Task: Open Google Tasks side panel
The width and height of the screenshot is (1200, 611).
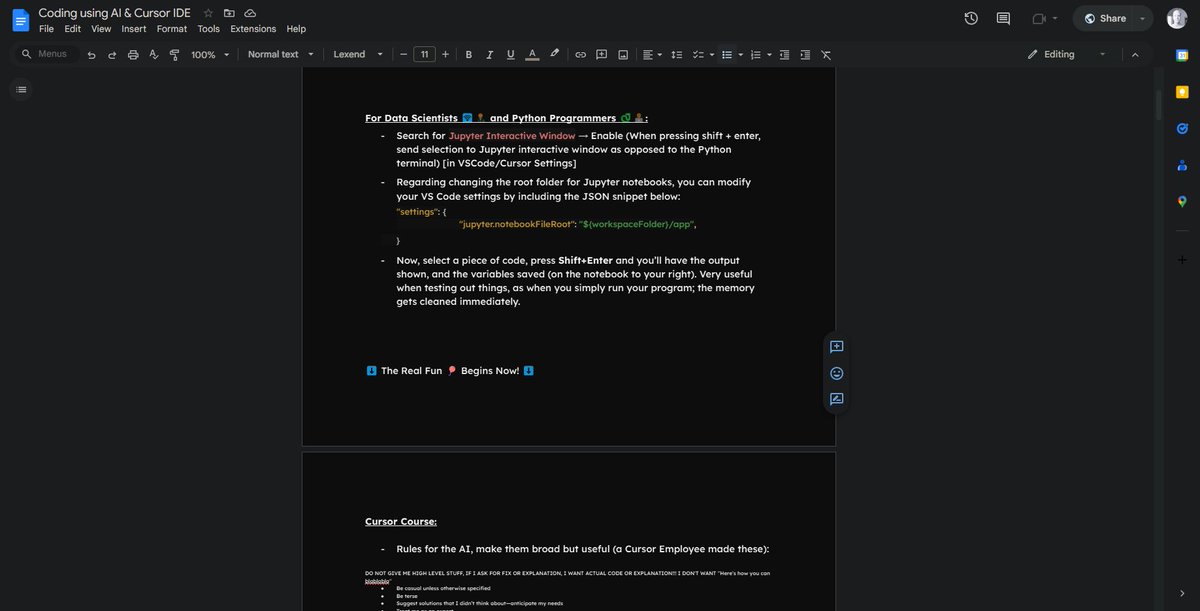Action: [x=1182, y=128]
